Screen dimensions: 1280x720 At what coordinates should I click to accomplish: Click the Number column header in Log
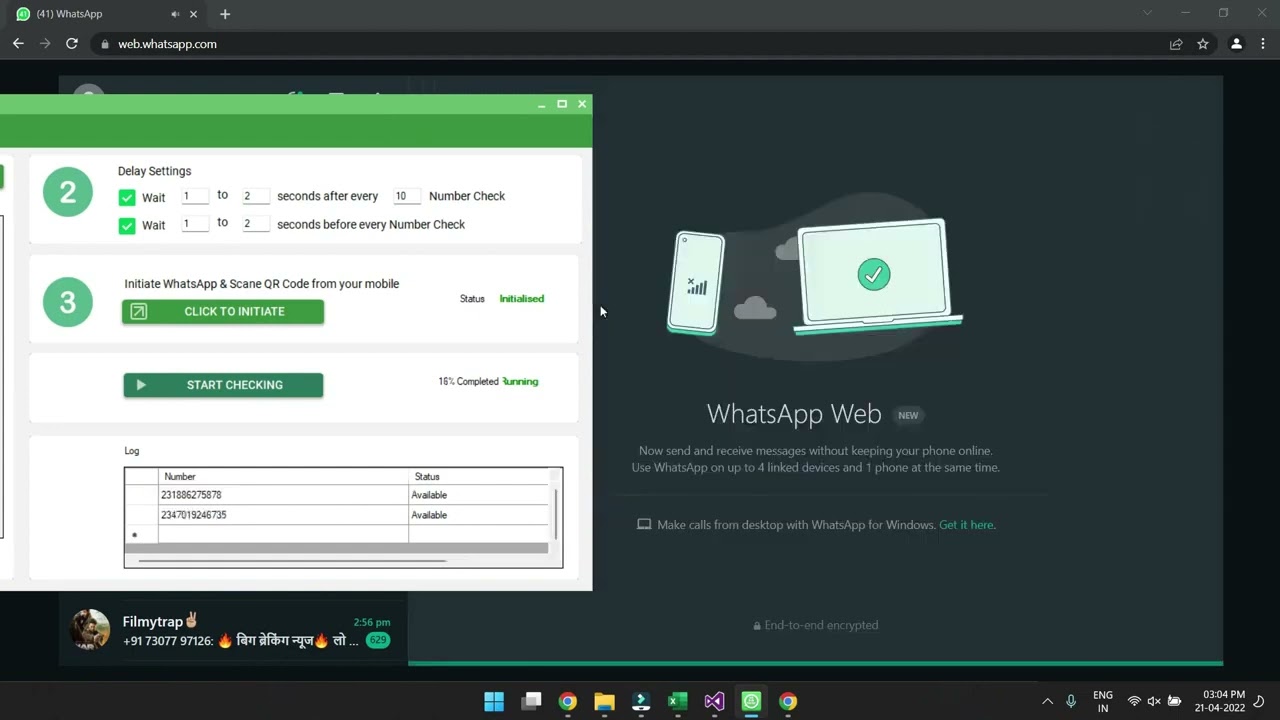284,477
